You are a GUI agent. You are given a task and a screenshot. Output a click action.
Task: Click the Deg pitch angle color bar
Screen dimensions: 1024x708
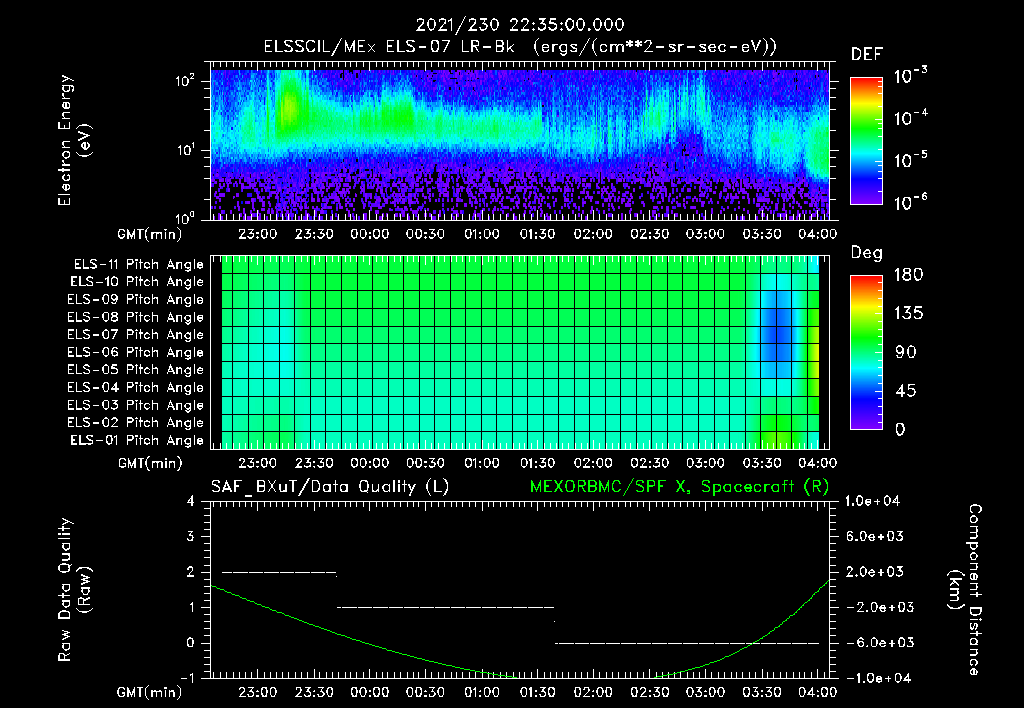(x=866, y=353)
